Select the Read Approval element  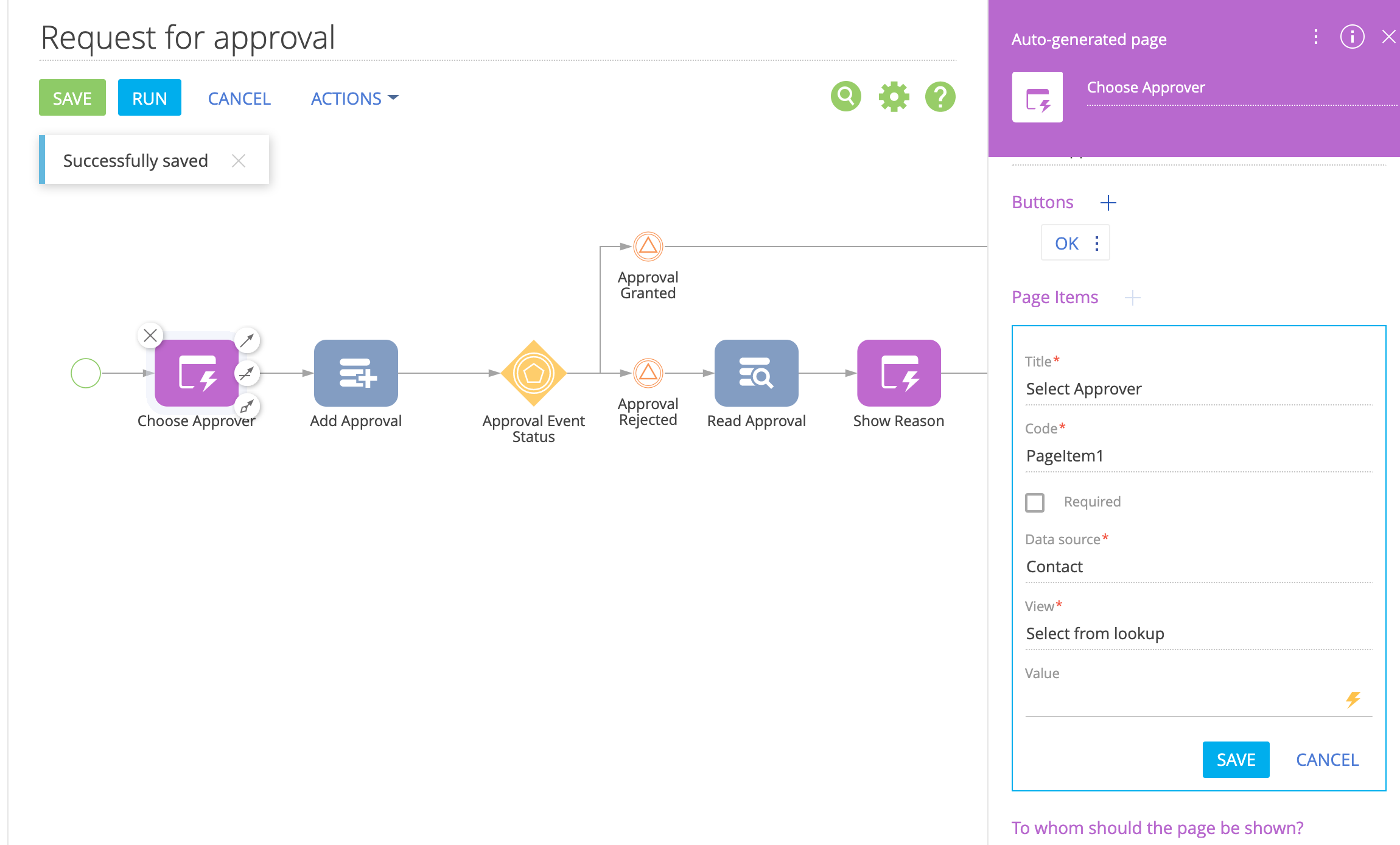click(757, 373)
